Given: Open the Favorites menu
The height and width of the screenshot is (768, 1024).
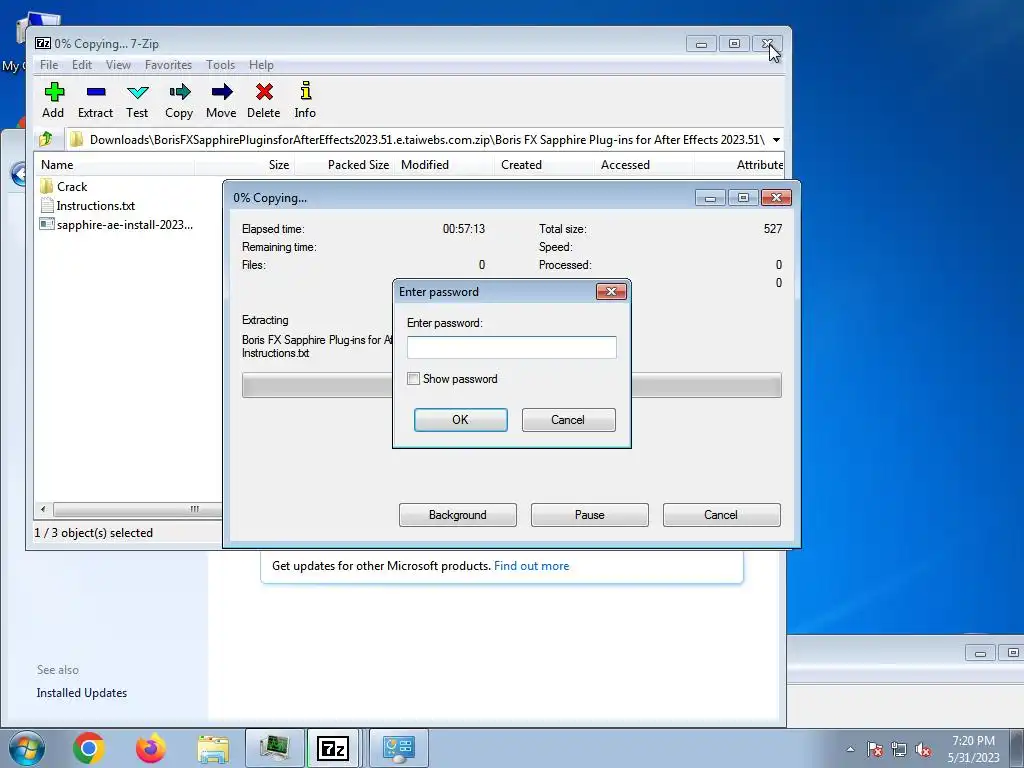Looking at the screenshot, I should click(x=168, y=65).
